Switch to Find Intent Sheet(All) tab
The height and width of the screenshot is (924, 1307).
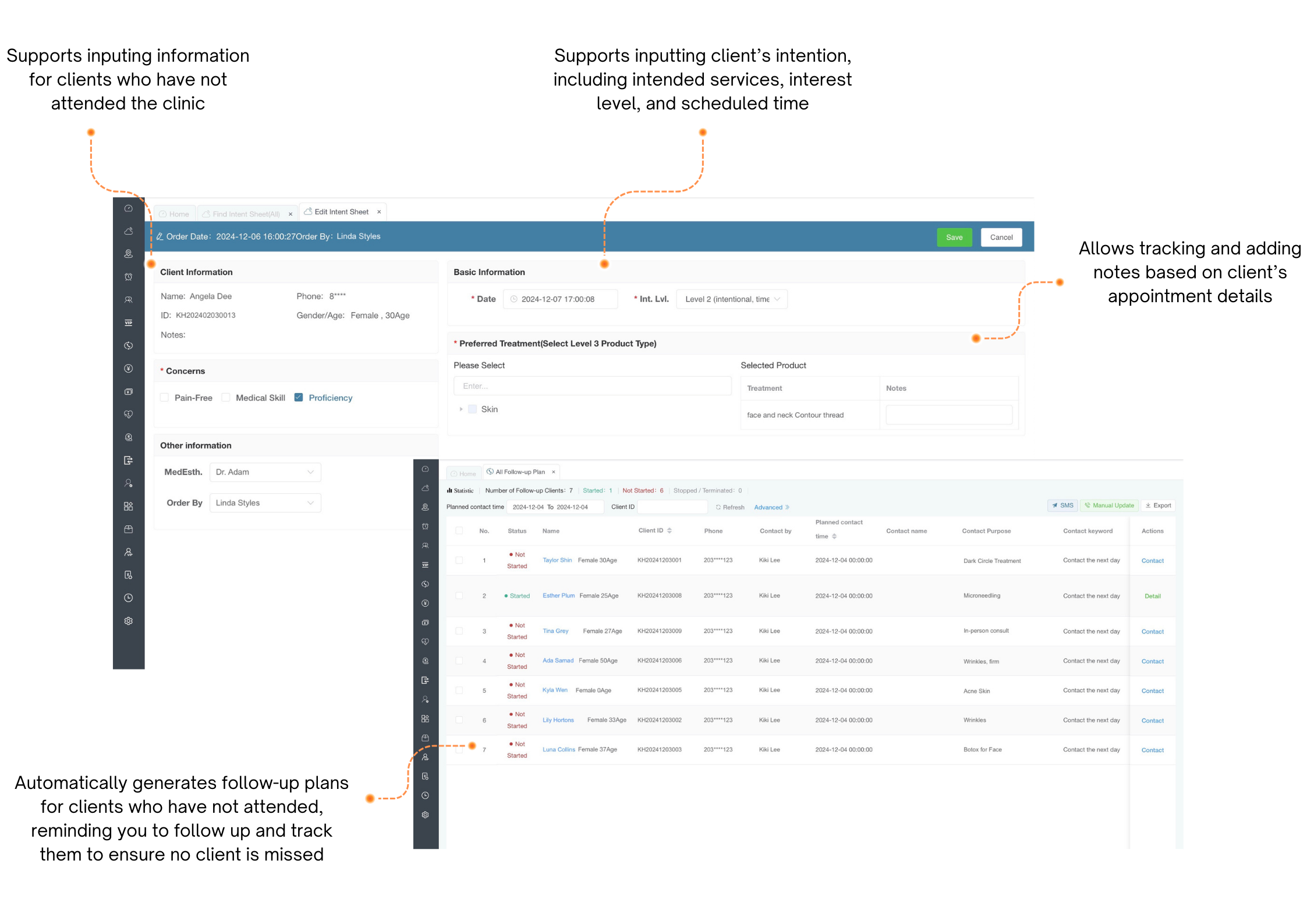[246, 214]
